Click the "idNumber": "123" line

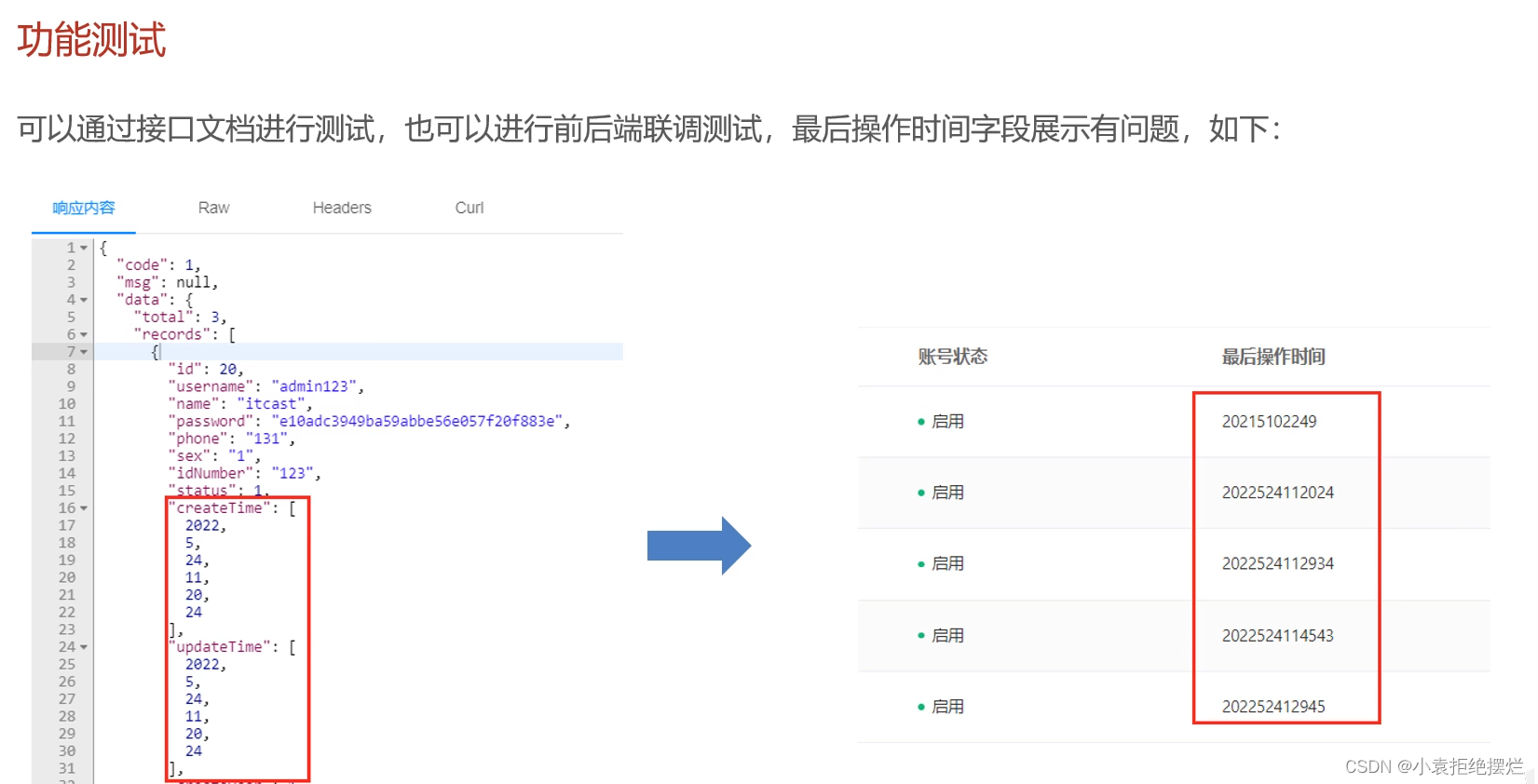pos(244,474)
